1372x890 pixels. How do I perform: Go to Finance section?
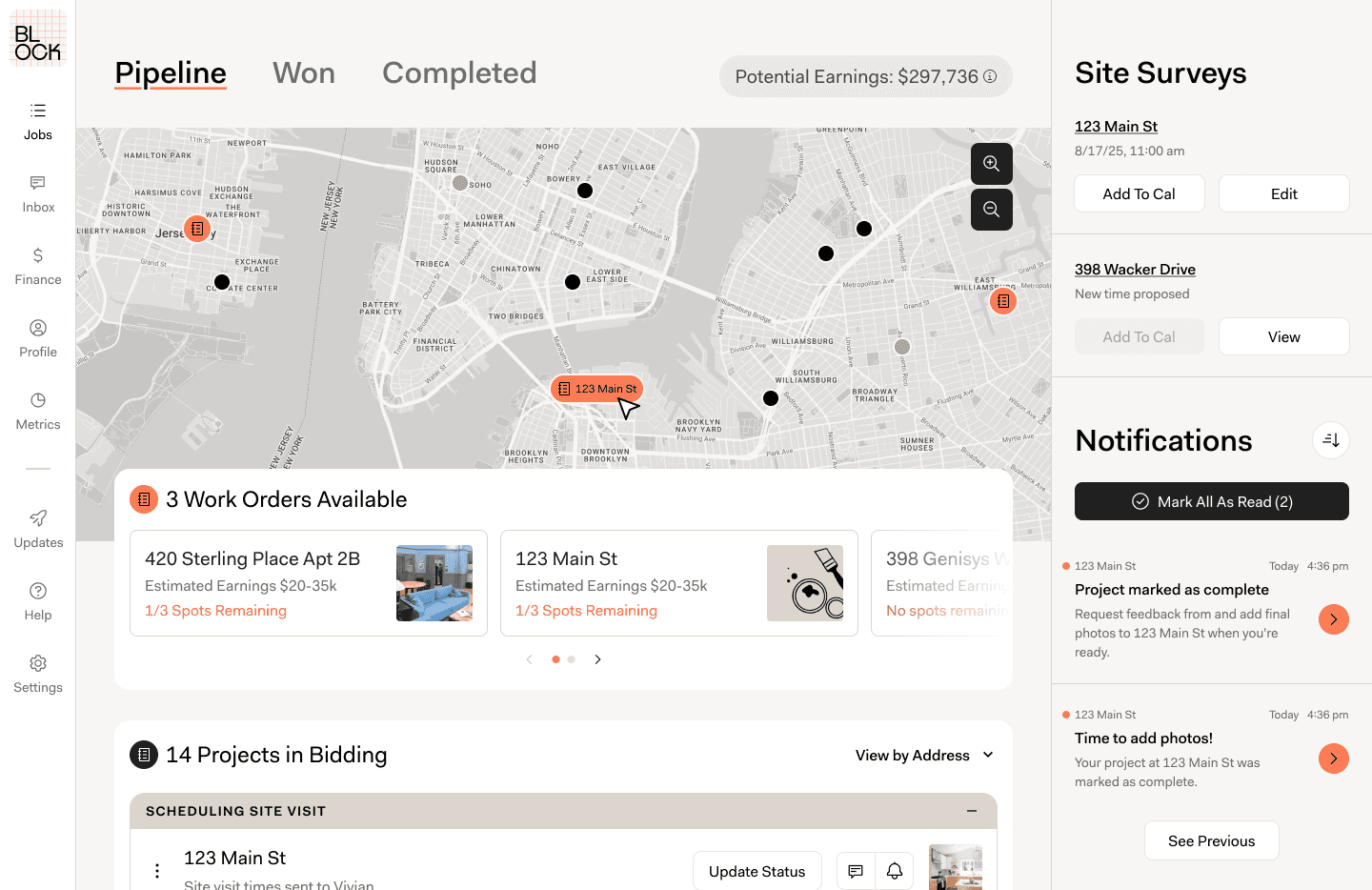[x=38, y=267]
